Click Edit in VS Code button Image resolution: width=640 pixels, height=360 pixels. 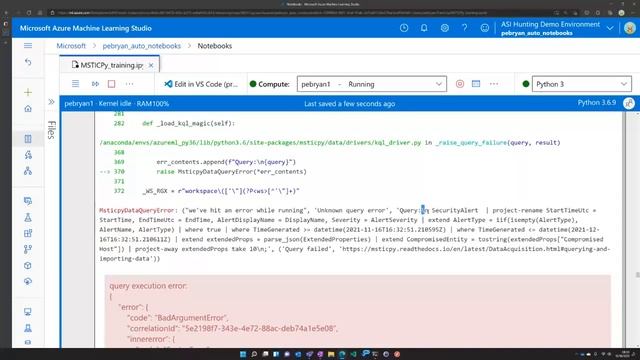[201, 84]
